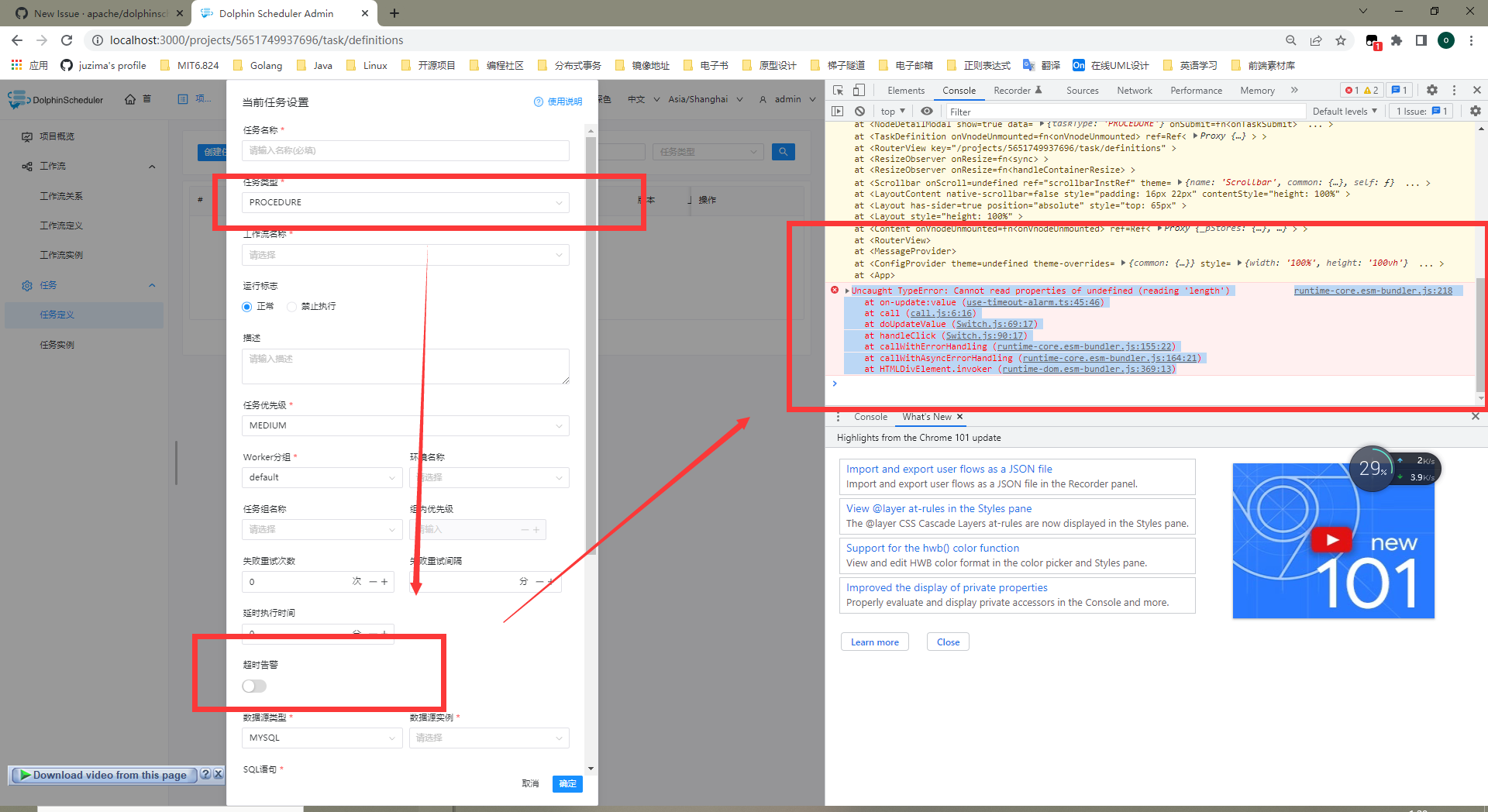Play the Chrome 101 YouTube video
1488x812 pixels.
pos(1332,540)
